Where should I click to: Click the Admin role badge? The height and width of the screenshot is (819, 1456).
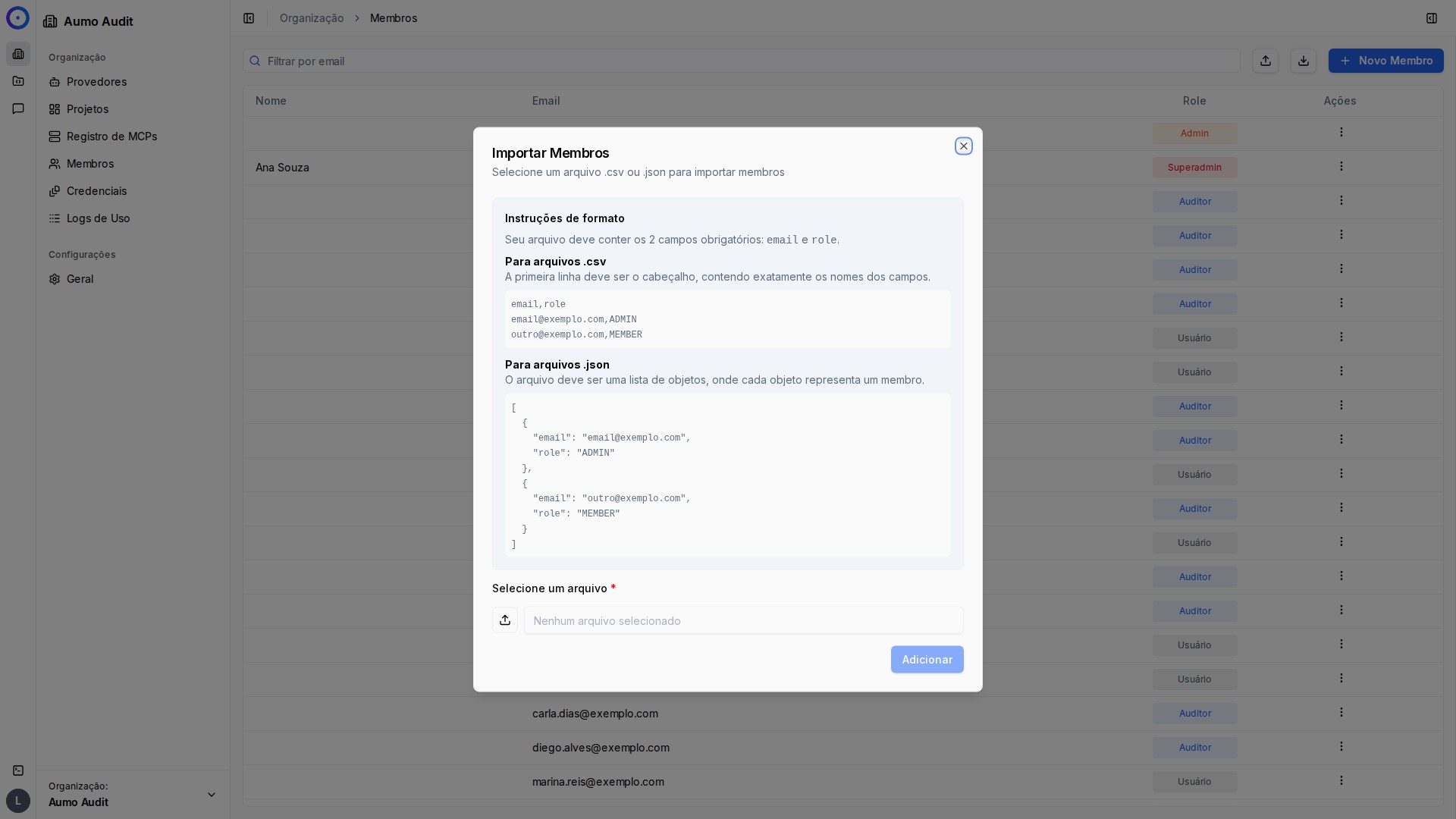(1194, 133)
